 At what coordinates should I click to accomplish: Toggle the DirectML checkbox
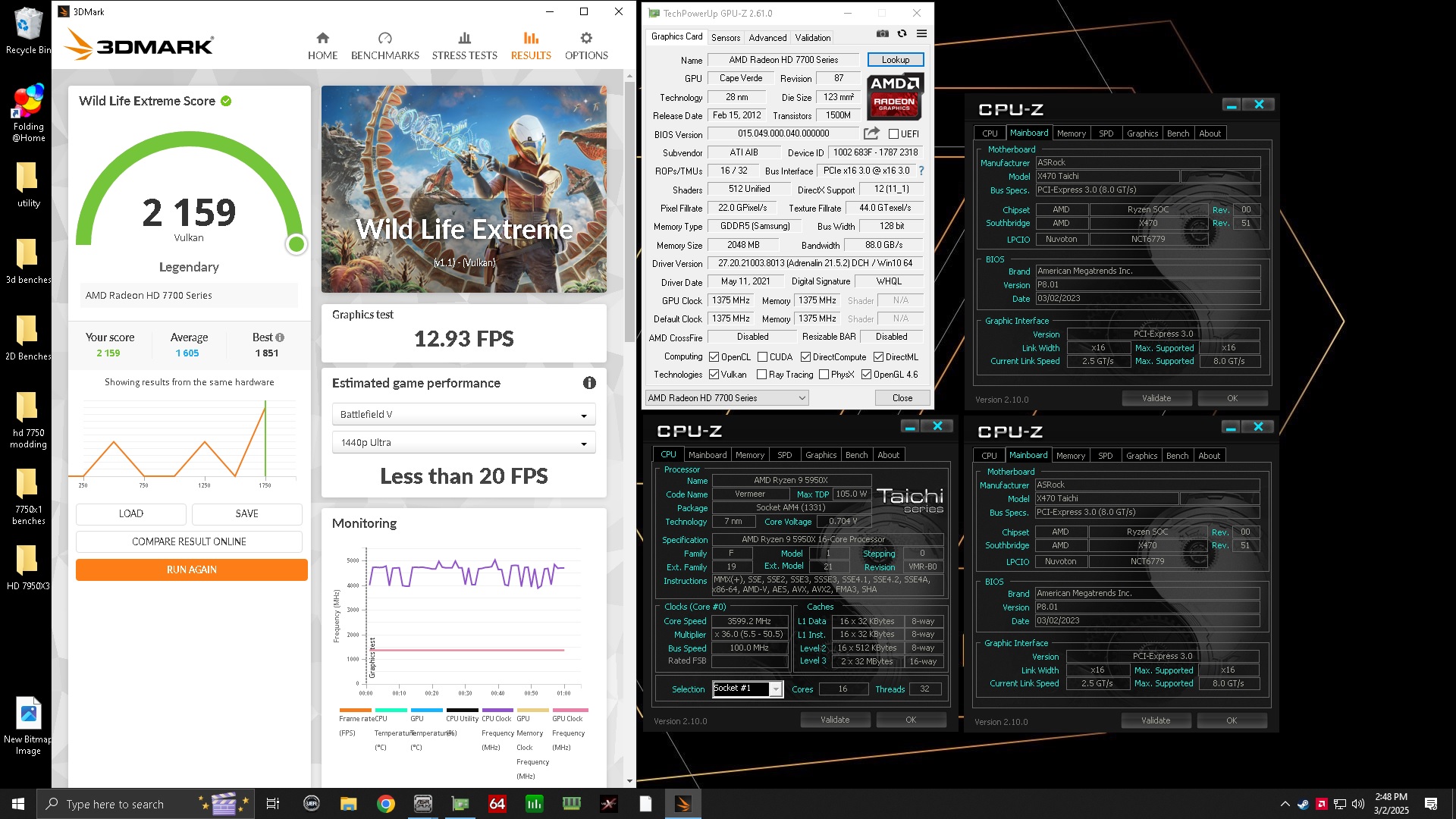878,357
